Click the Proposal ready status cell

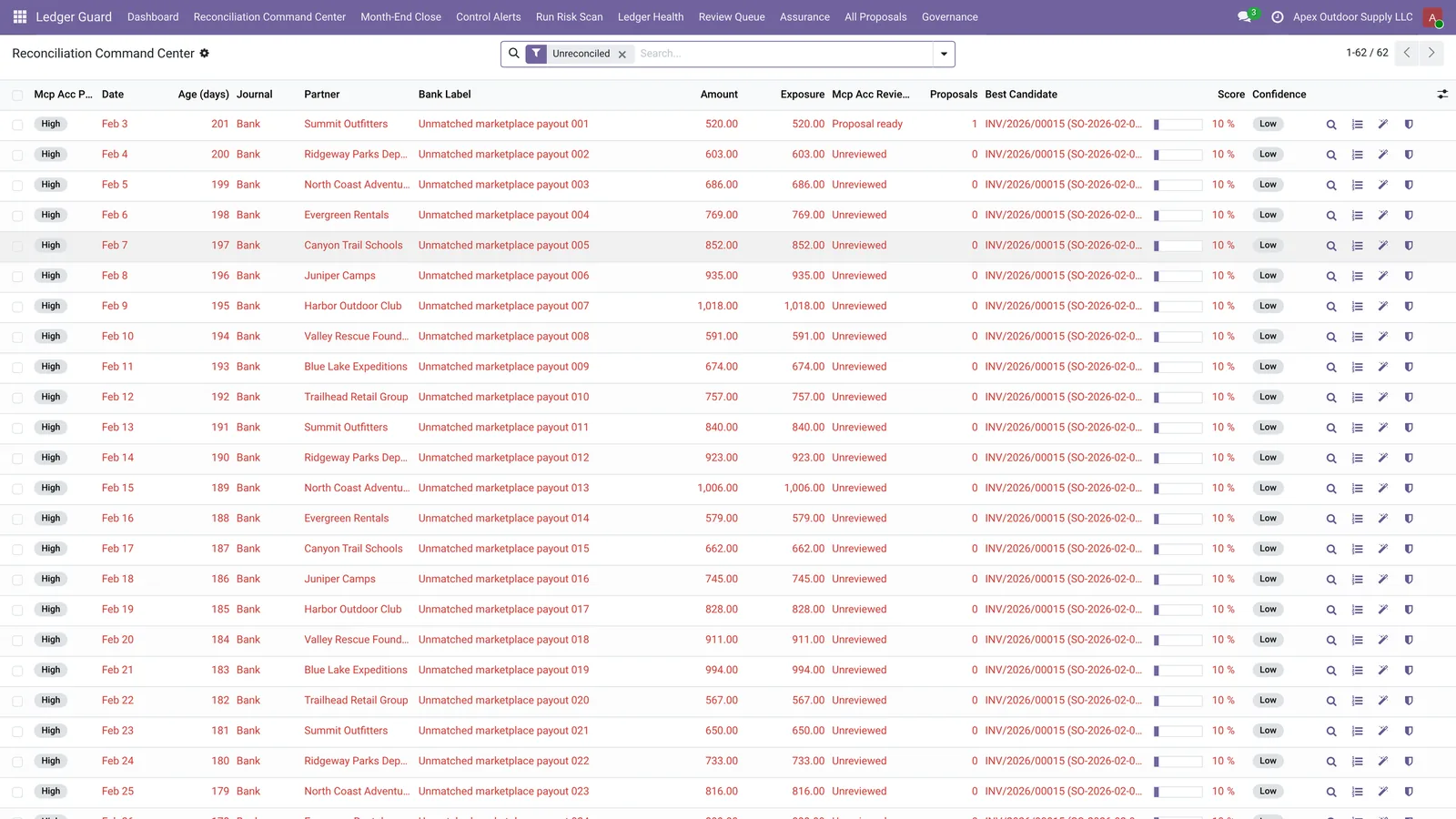coord(867,125)
